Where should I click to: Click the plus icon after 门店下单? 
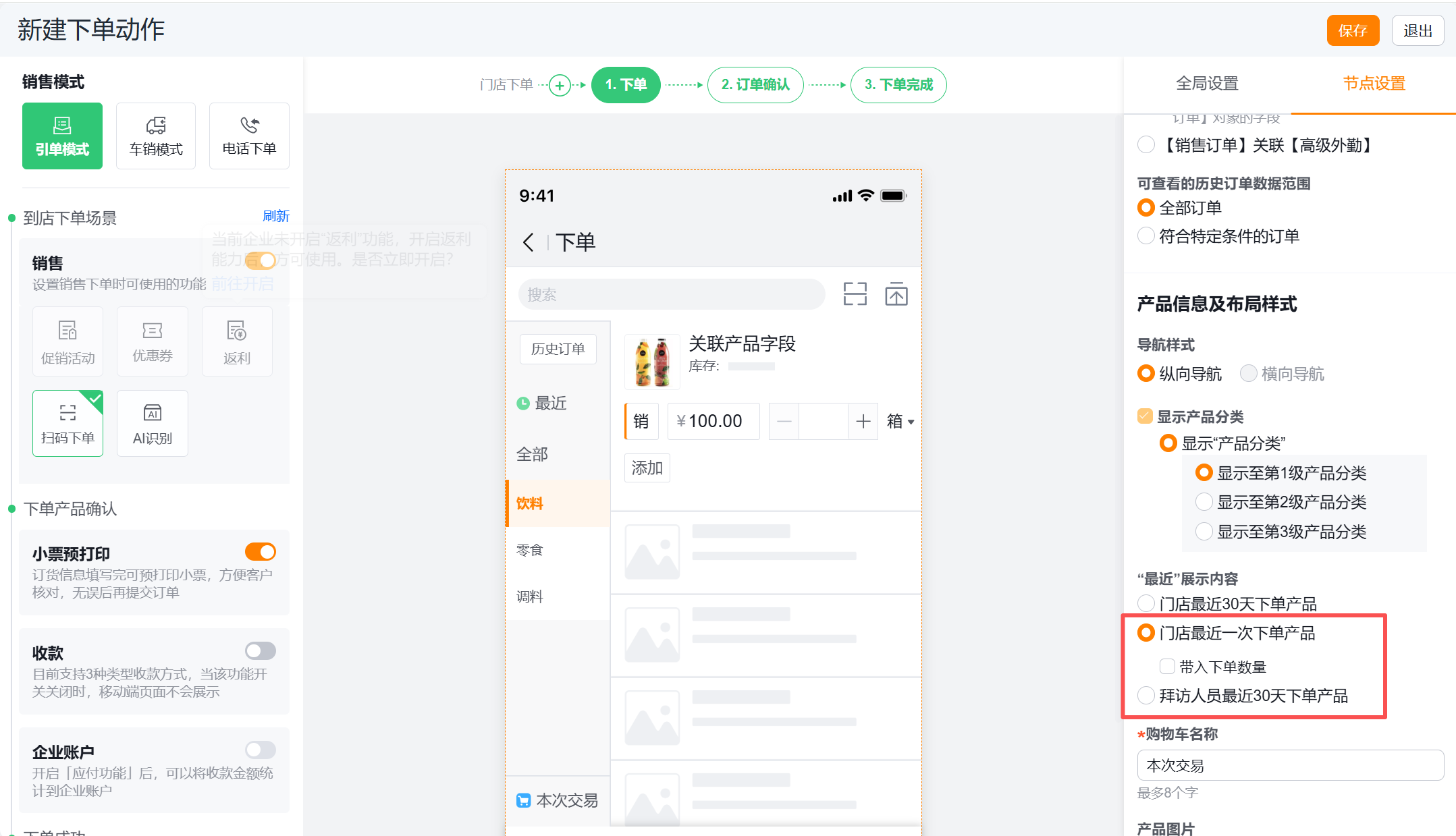(x=559, y=85)
